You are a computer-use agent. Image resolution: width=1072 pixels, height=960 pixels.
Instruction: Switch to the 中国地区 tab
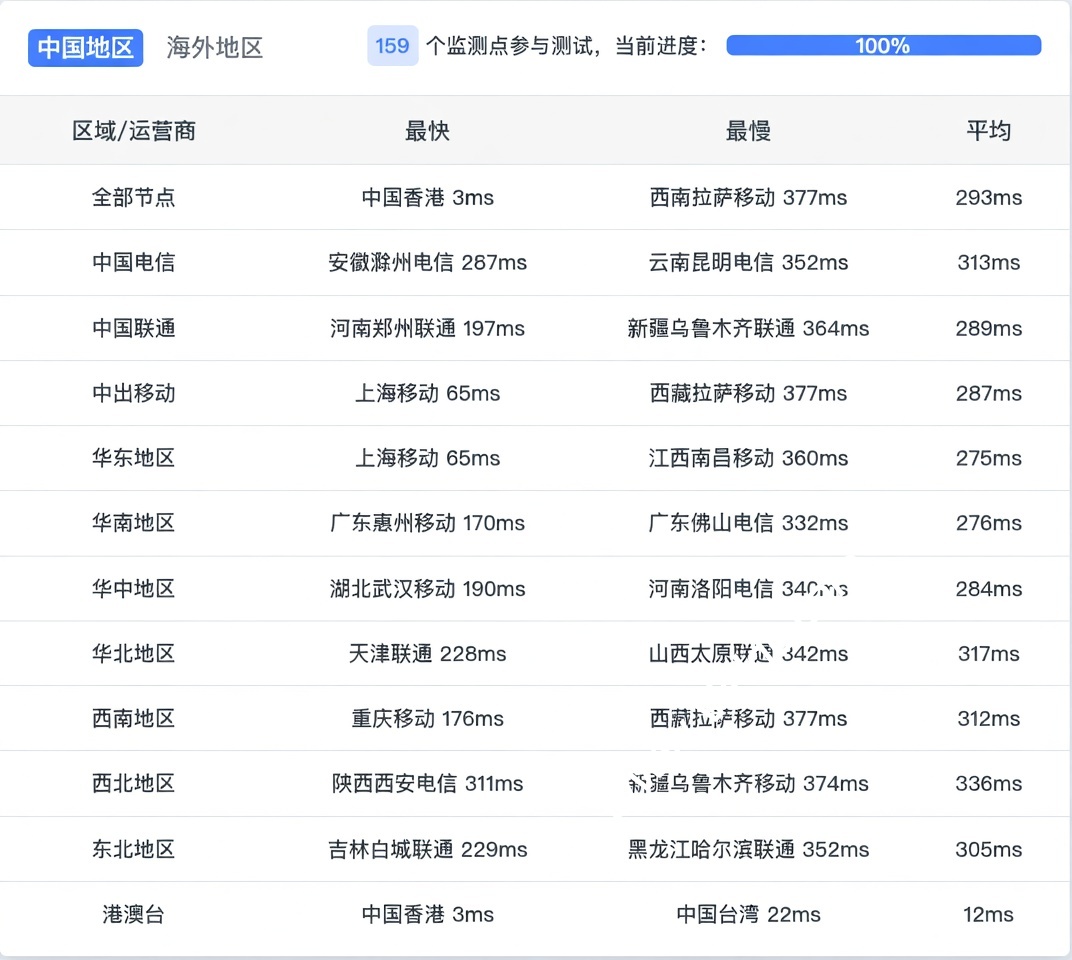[86, 48]
